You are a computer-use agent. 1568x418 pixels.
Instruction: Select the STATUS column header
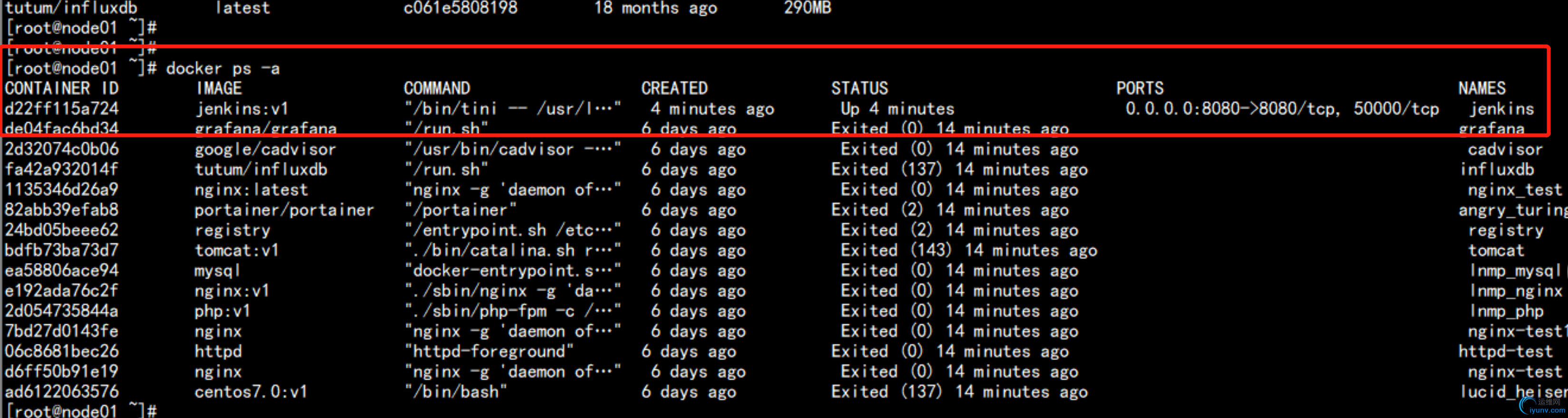pos(860,88)
